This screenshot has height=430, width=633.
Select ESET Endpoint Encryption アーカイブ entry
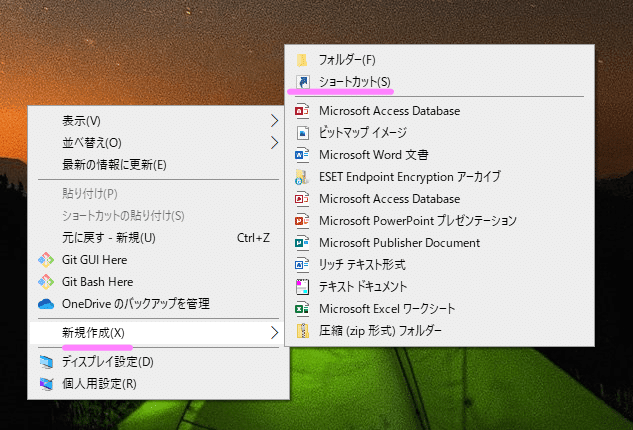tap(440, 177)
